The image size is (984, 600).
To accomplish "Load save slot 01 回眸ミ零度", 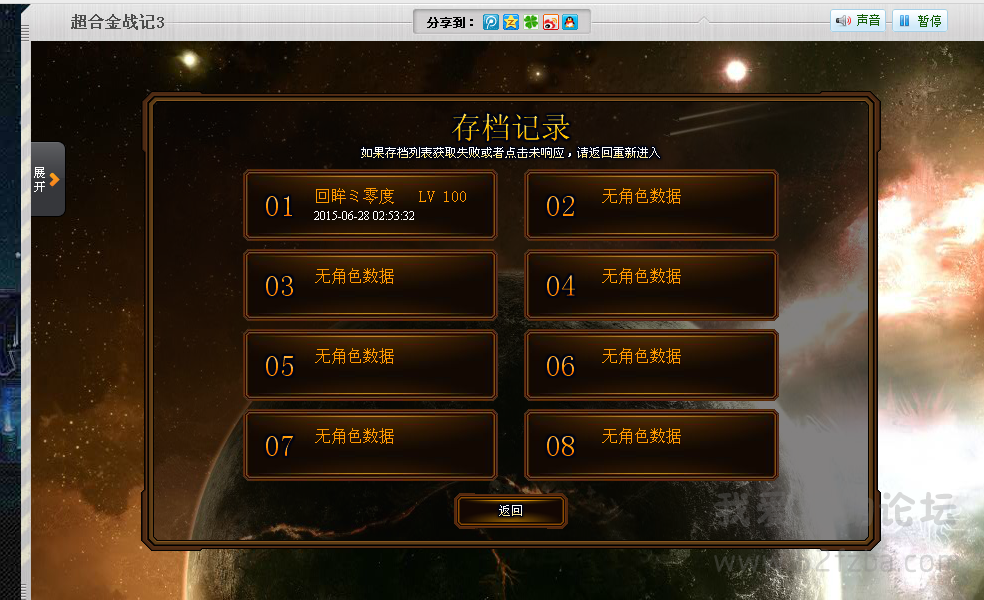I will point(370,205).
